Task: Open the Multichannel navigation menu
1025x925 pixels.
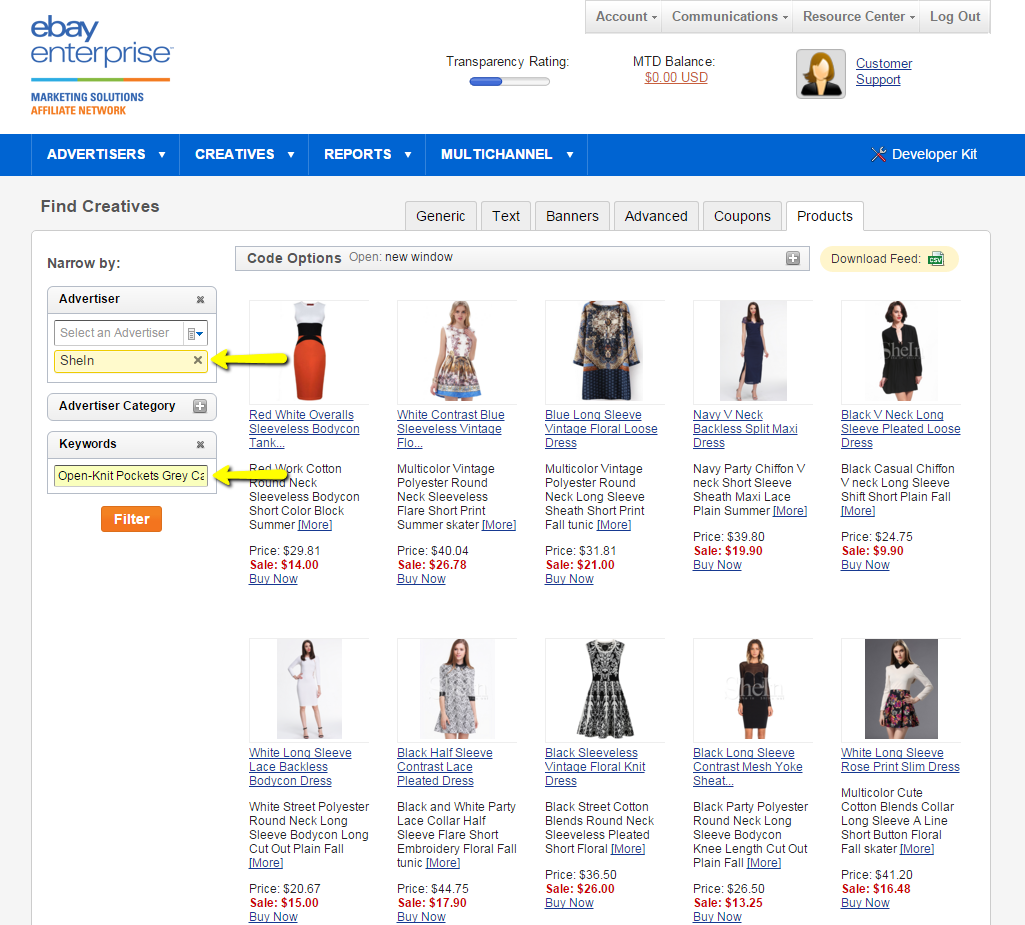Action: point(507,154)
